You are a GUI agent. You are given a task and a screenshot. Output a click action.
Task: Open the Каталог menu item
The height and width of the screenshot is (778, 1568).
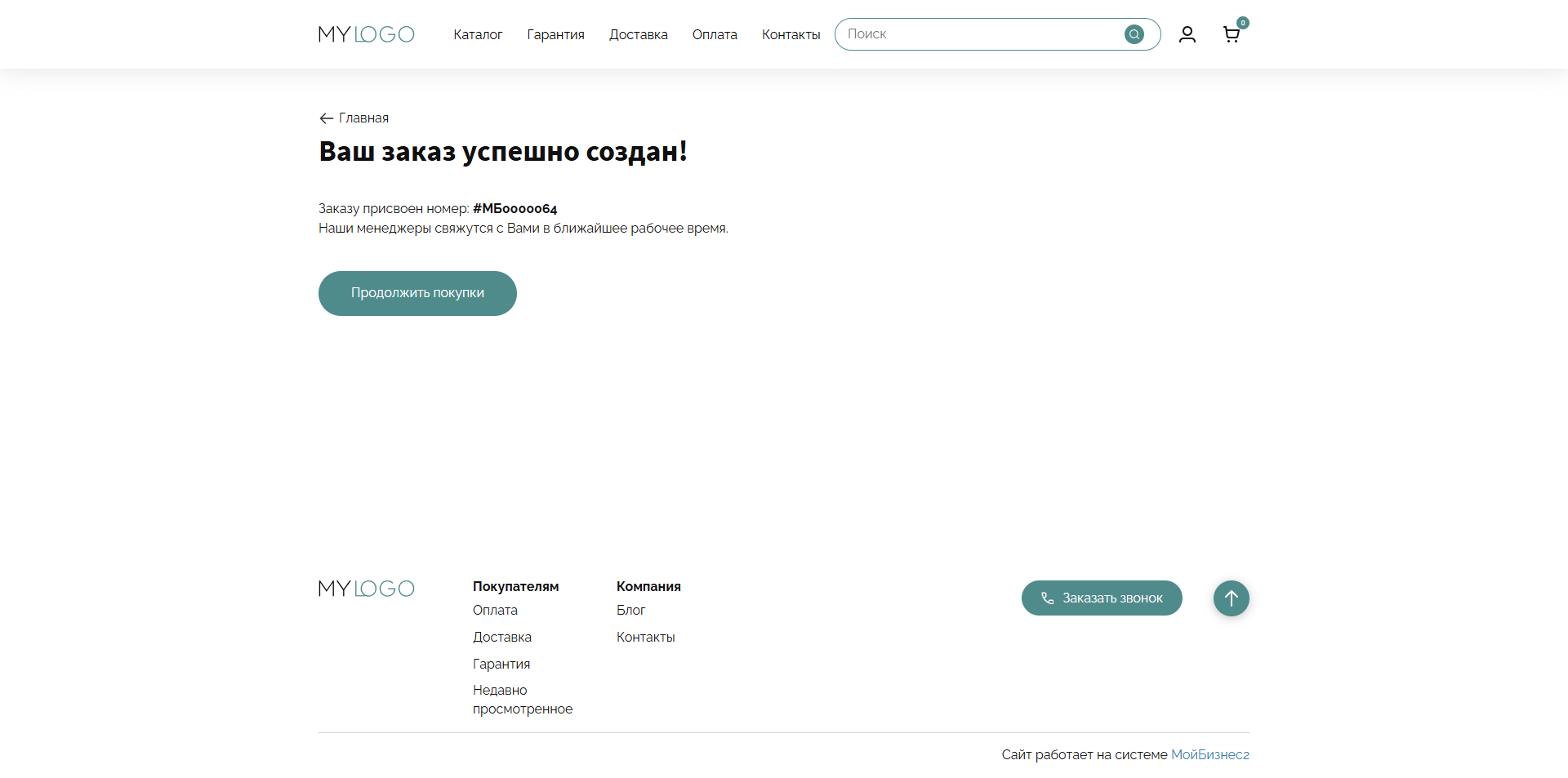coord(478,34)
